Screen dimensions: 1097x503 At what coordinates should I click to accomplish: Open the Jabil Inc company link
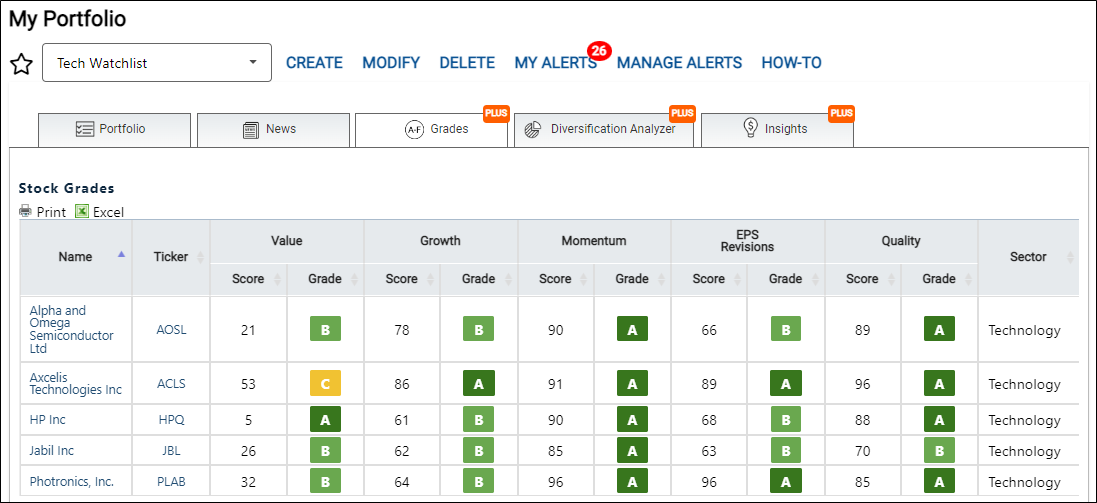(52, 451)
